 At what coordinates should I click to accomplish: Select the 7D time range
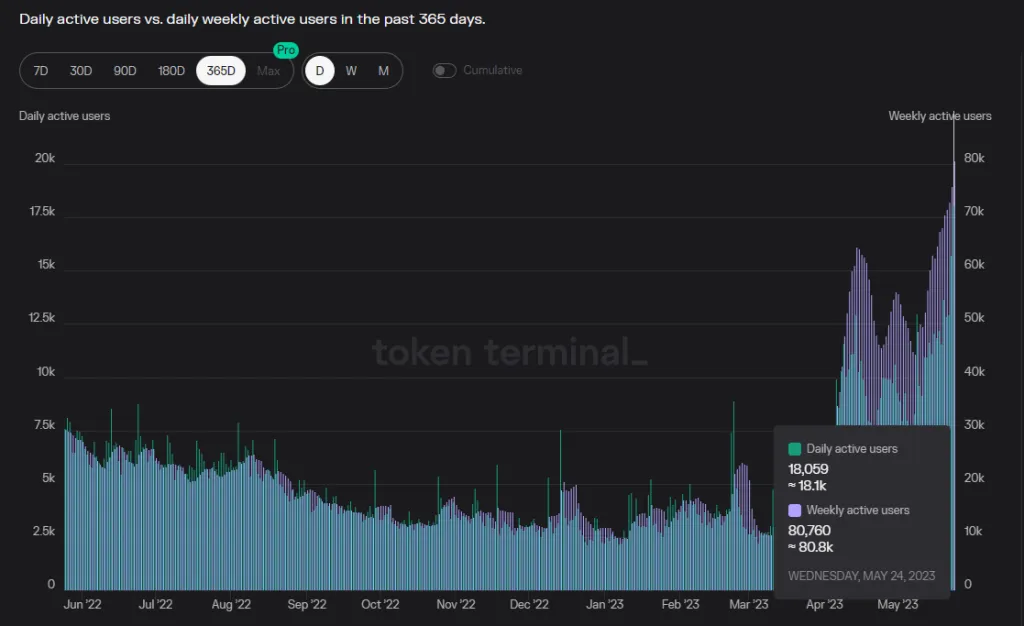(x=39, y=70)
